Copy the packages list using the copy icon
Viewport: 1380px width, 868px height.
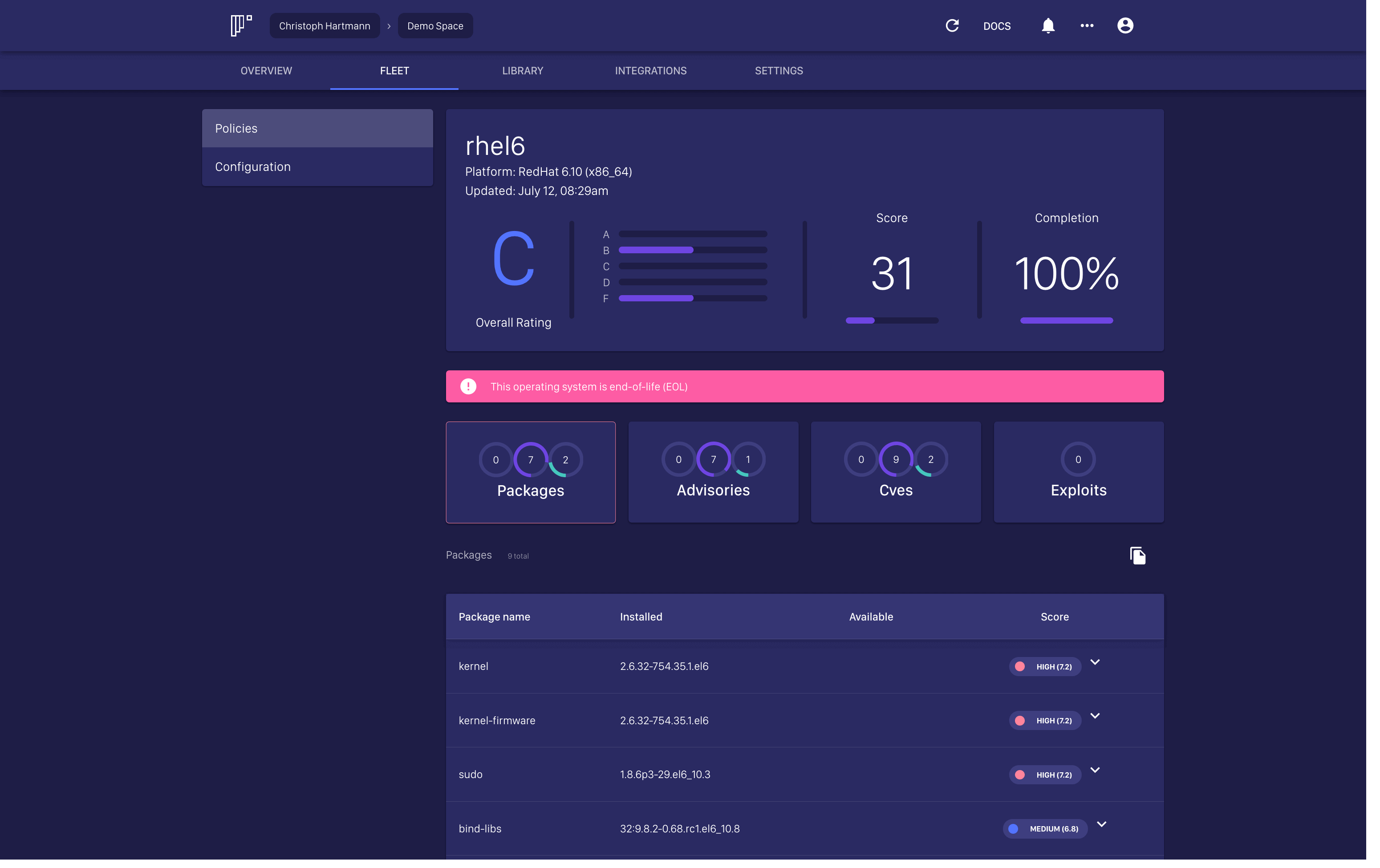tap(1138, 555)
